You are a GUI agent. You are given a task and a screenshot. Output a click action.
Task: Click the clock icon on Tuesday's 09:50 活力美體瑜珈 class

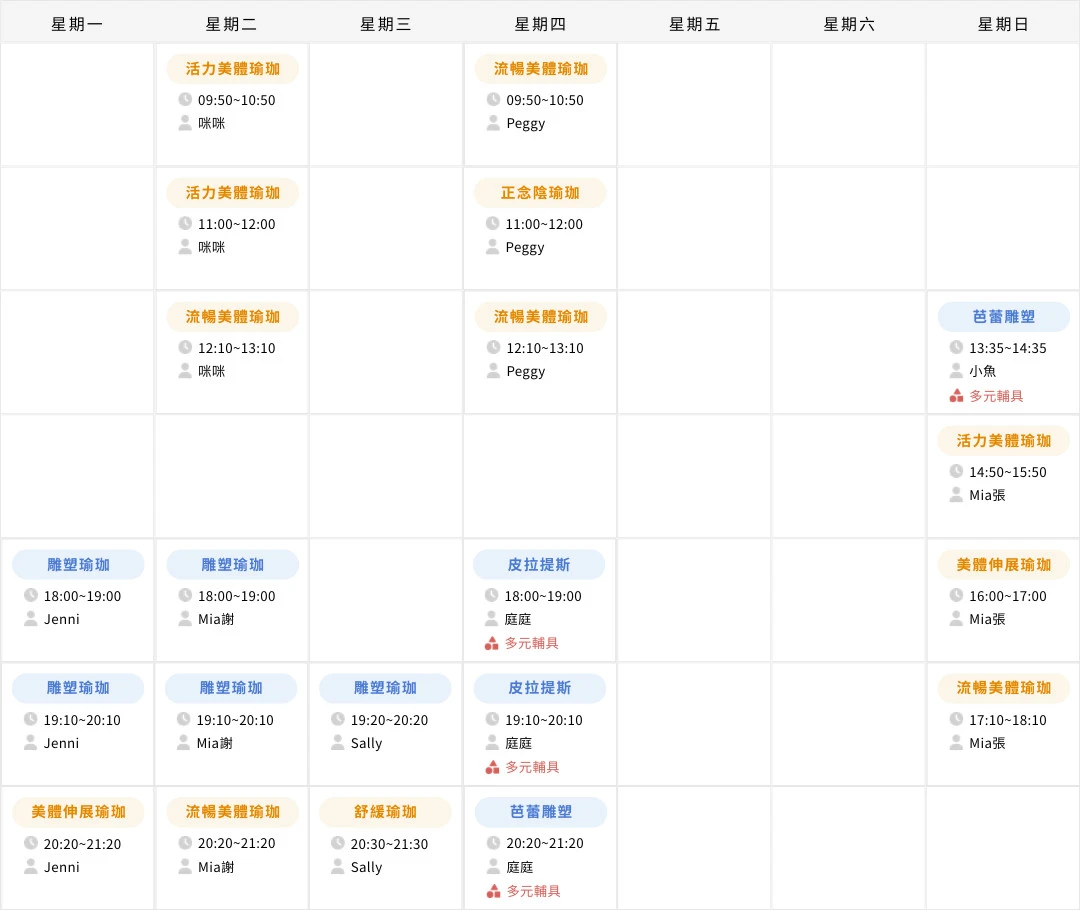point(183,99)
